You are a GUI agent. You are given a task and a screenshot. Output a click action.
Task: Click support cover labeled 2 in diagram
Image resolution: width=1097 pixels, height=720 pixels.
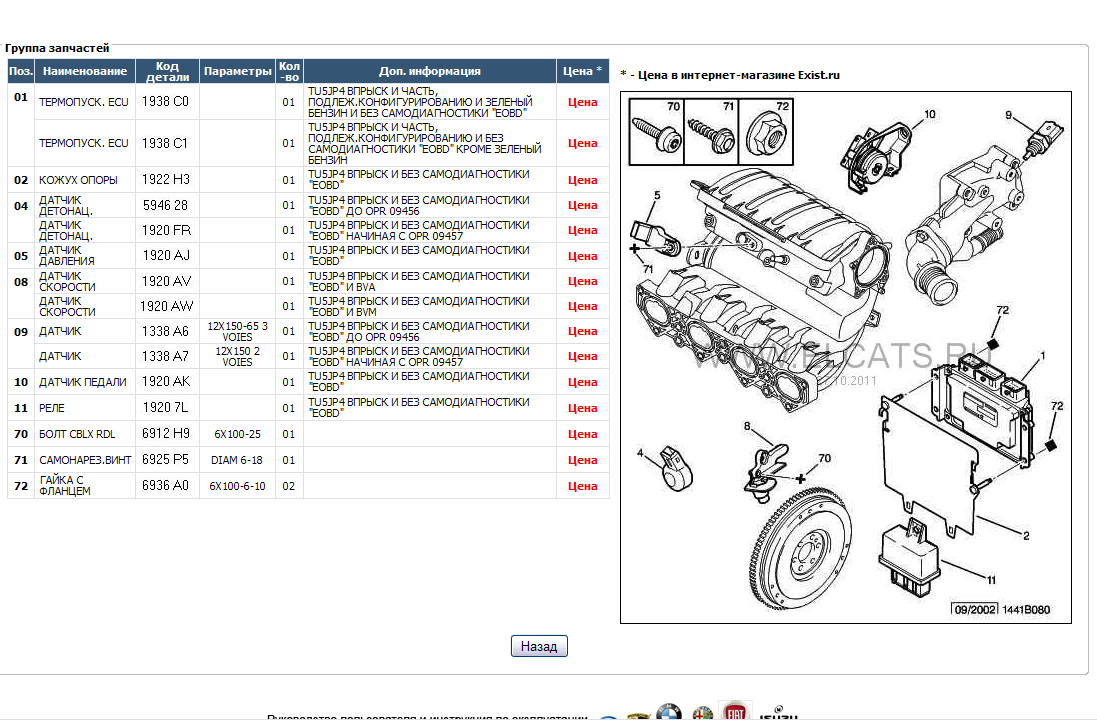[x=930, y=469]
